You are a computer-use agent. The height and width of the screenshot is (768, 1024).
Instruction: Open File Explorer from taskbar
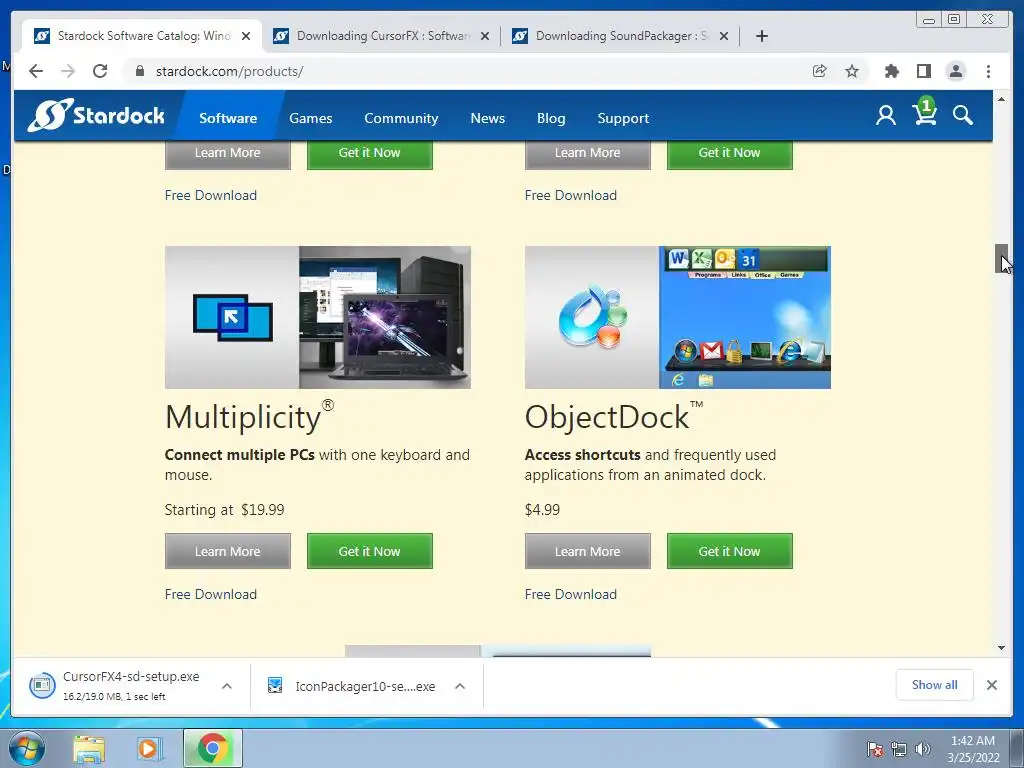[89, 748]
